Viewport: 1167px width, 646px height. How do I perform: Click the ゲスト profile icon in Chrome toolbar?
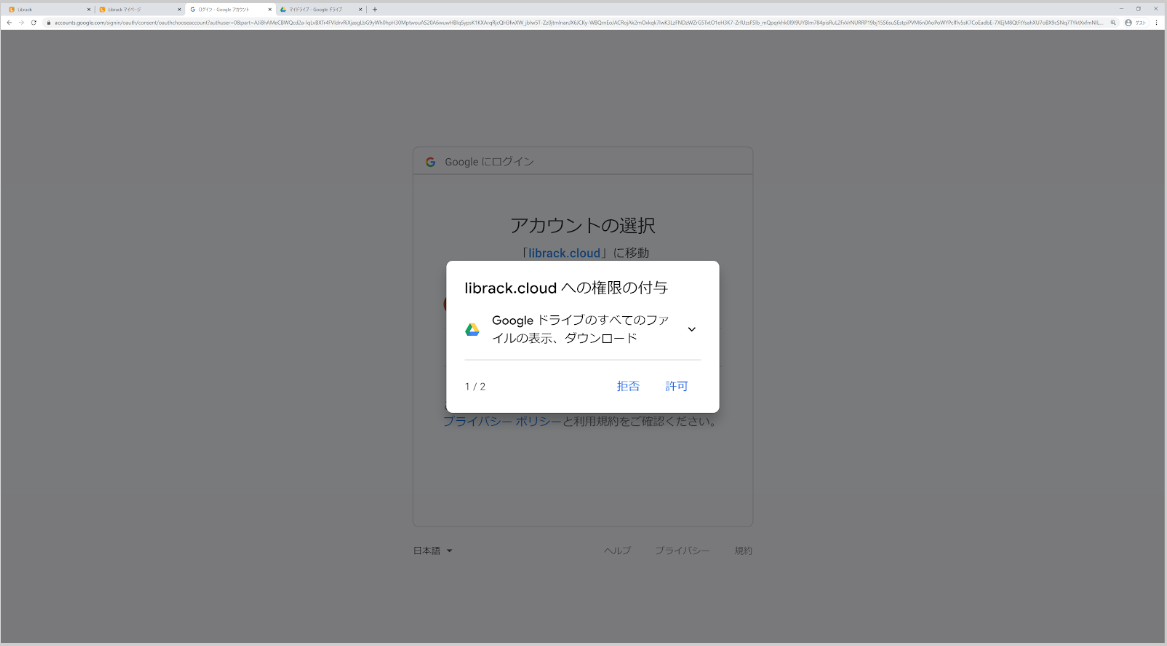click(x=1128, y=23)
